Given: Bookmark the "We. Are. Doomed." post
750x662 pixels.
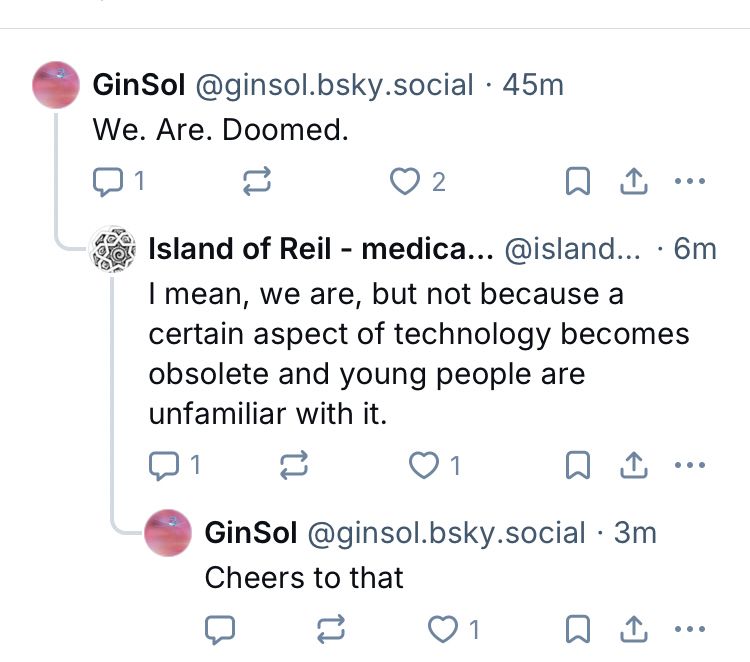Looking at the screenshot, I should coord(578,181).
